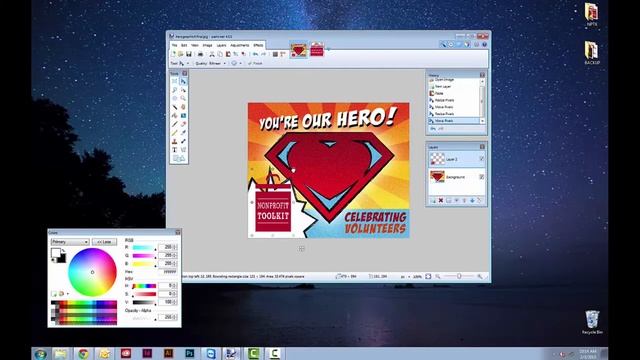This screenshot has height=360, width=640.
Task: Toggle Background layer visibility checkbox
Action: click(x=481, y=177)
